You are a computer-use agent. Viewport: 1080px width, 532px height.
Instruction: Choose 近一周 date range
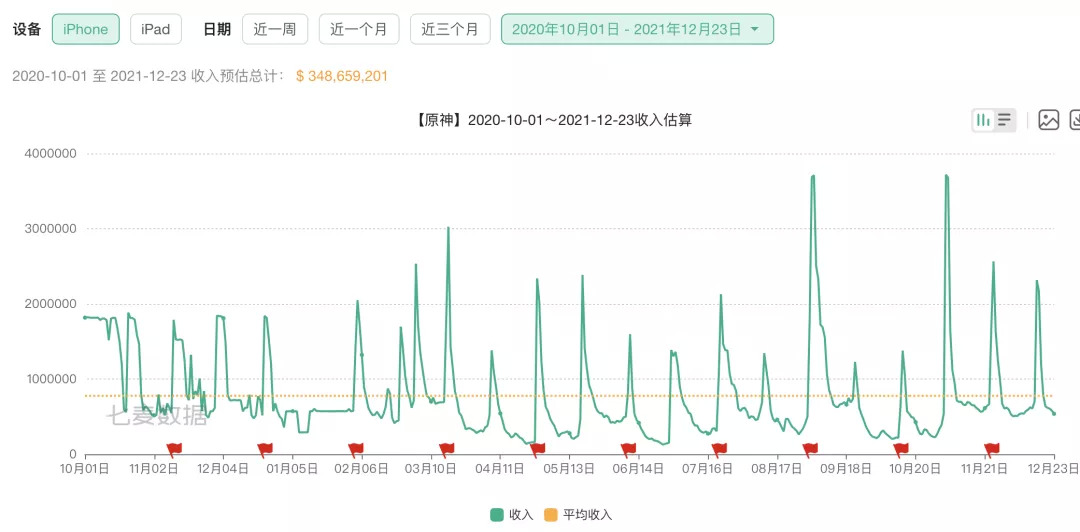point(275,29)
